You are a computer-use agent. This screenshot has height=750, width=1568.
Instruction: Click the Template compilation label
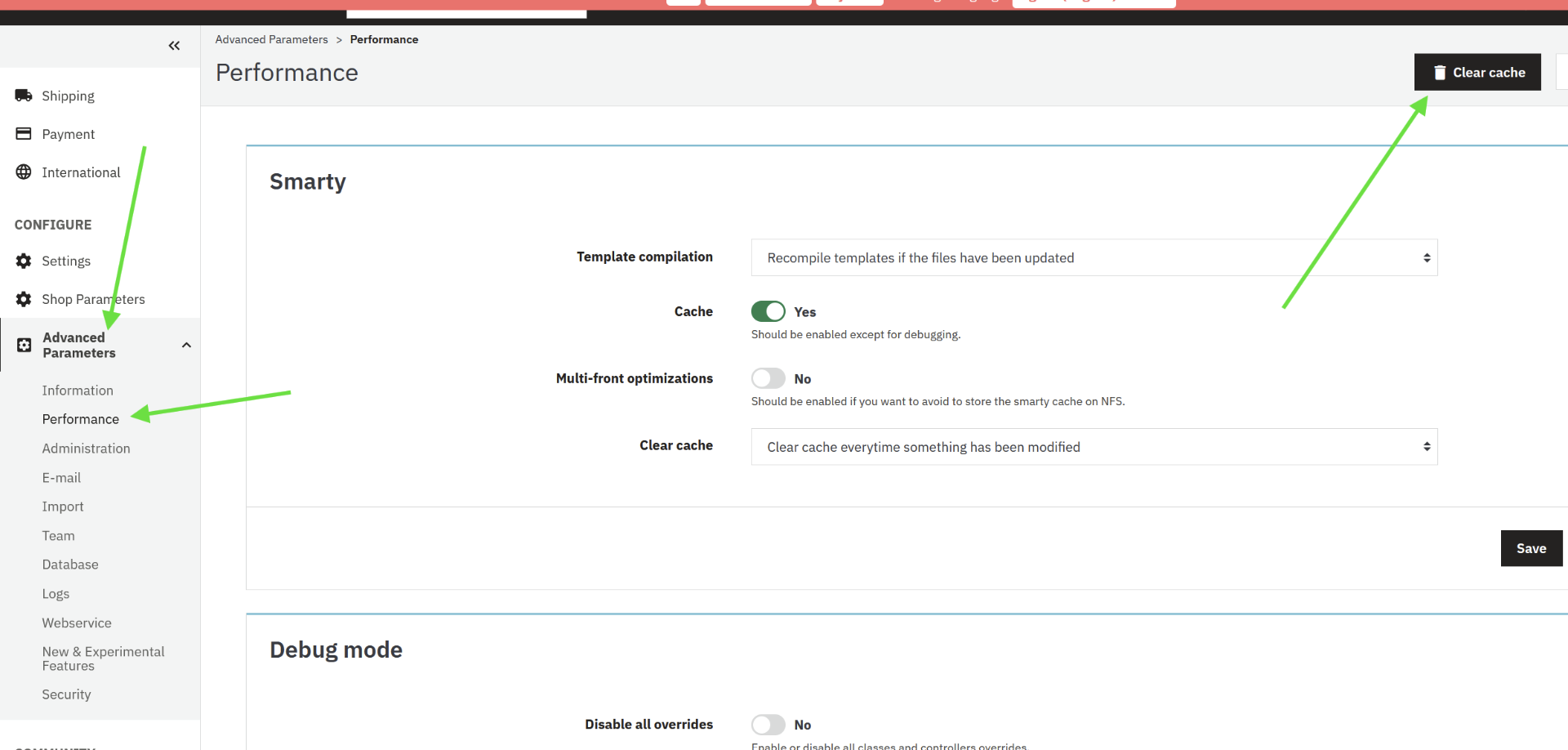click(644, 257)
